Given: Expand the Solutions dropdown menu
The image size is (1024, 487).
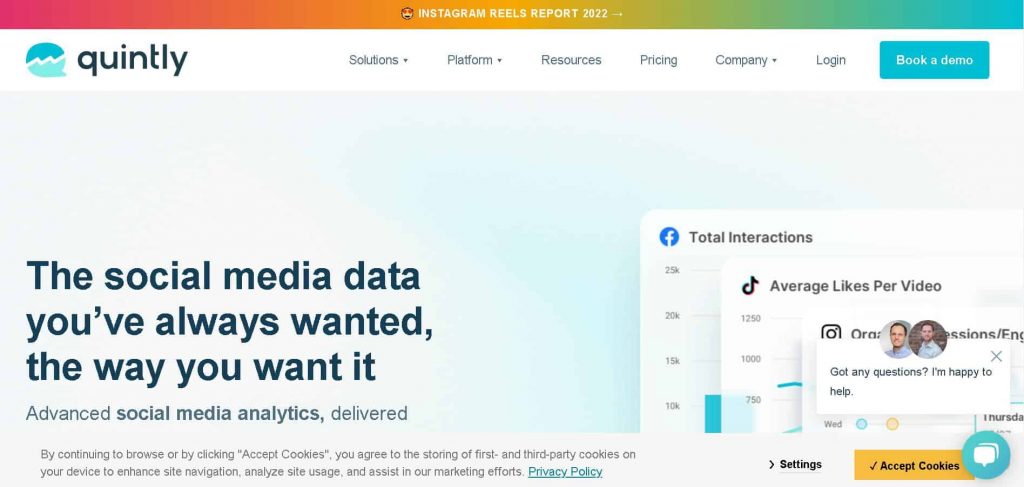Looking at the screenshot, I should [x=378, y=60].
